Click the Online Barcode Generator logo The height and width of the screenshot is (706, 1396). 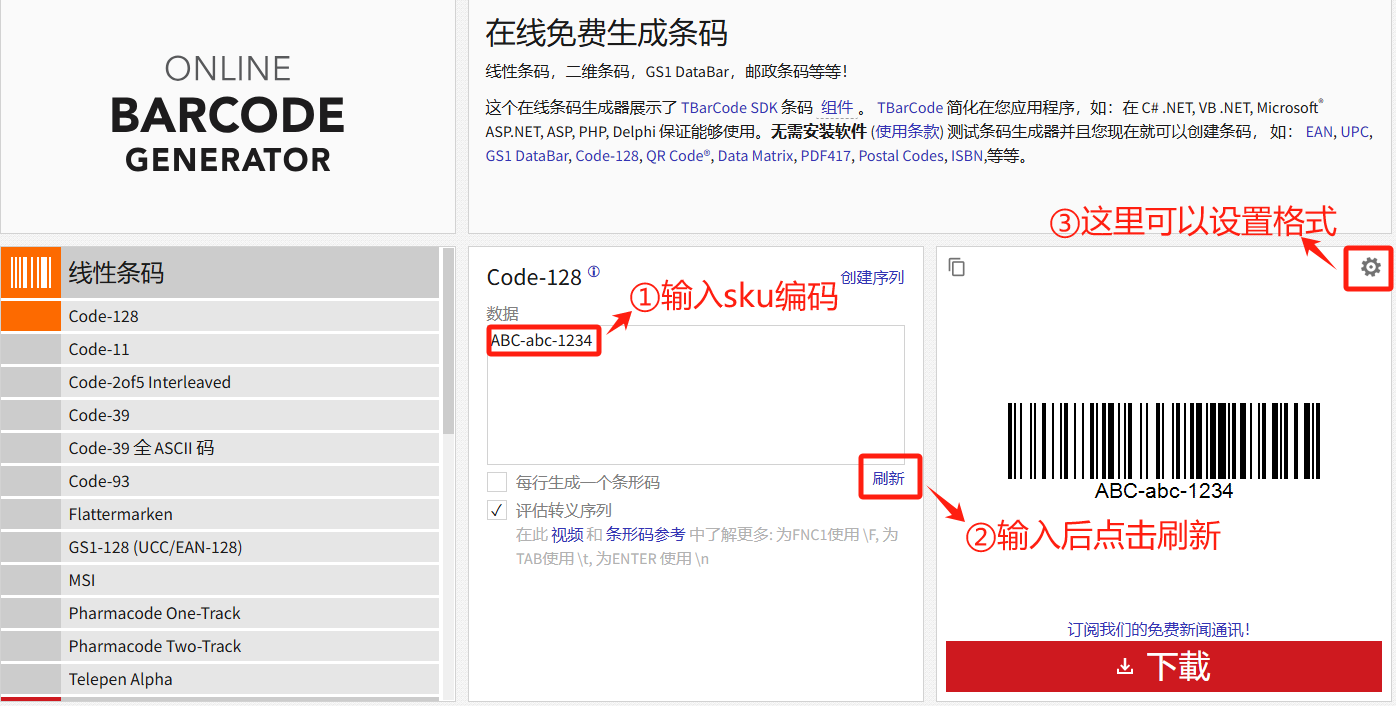(x=228, y=114)
